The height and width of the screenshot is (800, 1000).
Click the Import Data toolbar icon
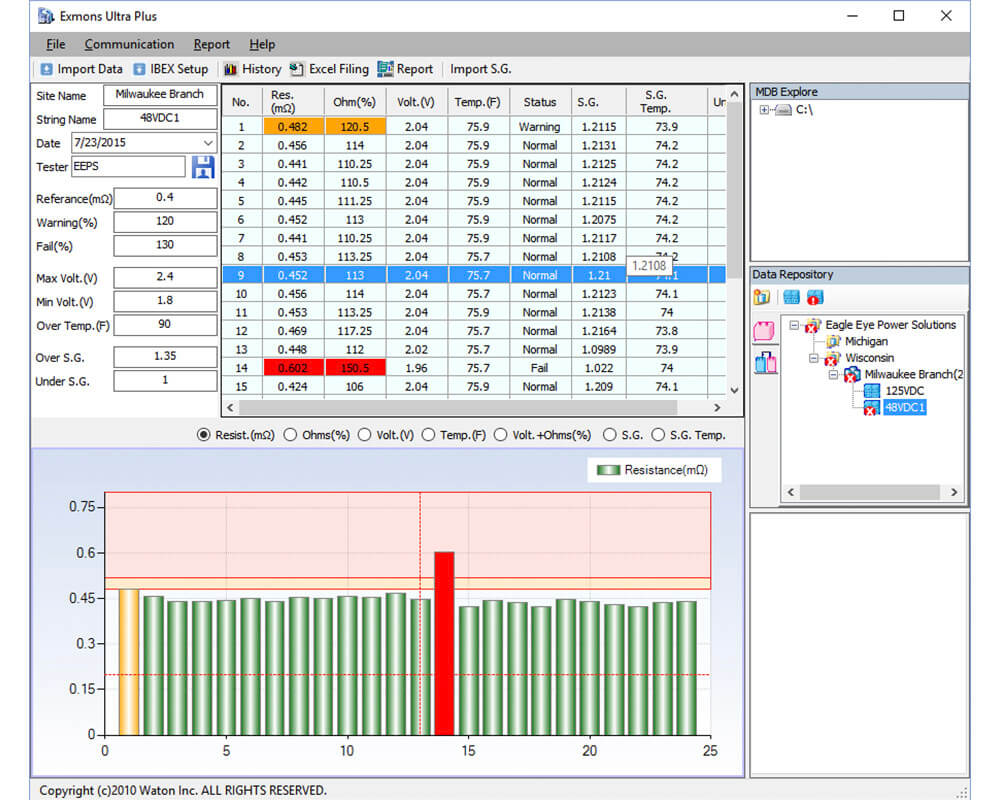(46, 69)
